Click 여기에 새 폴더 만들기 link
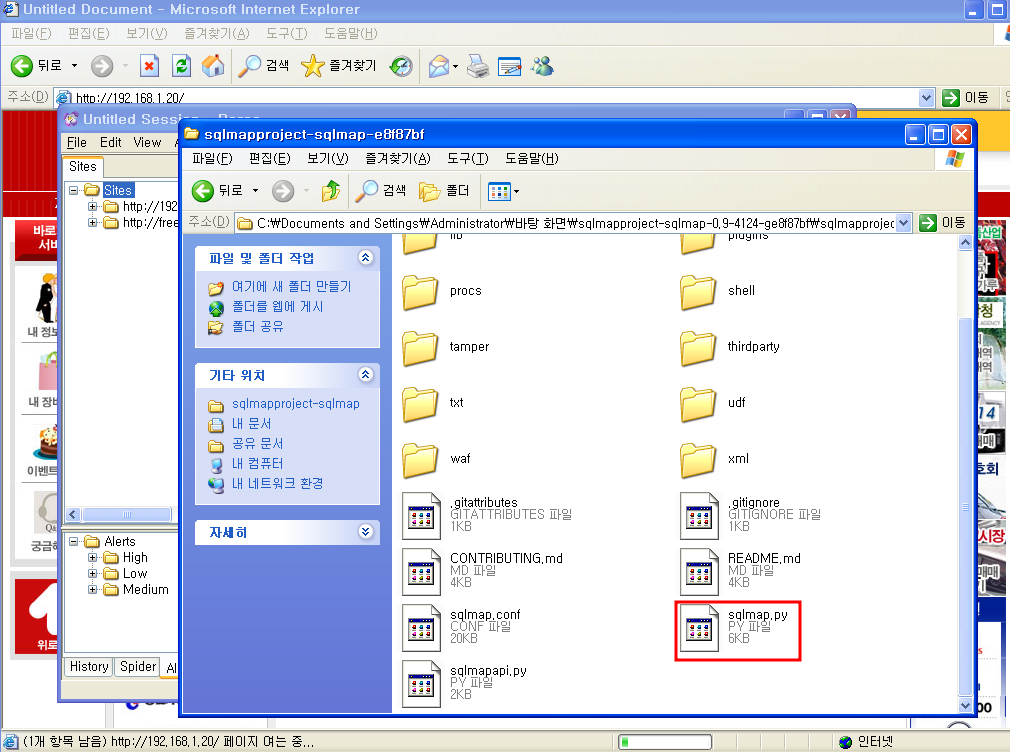This screenshot has height=752, width=1010. click(291, 286)
